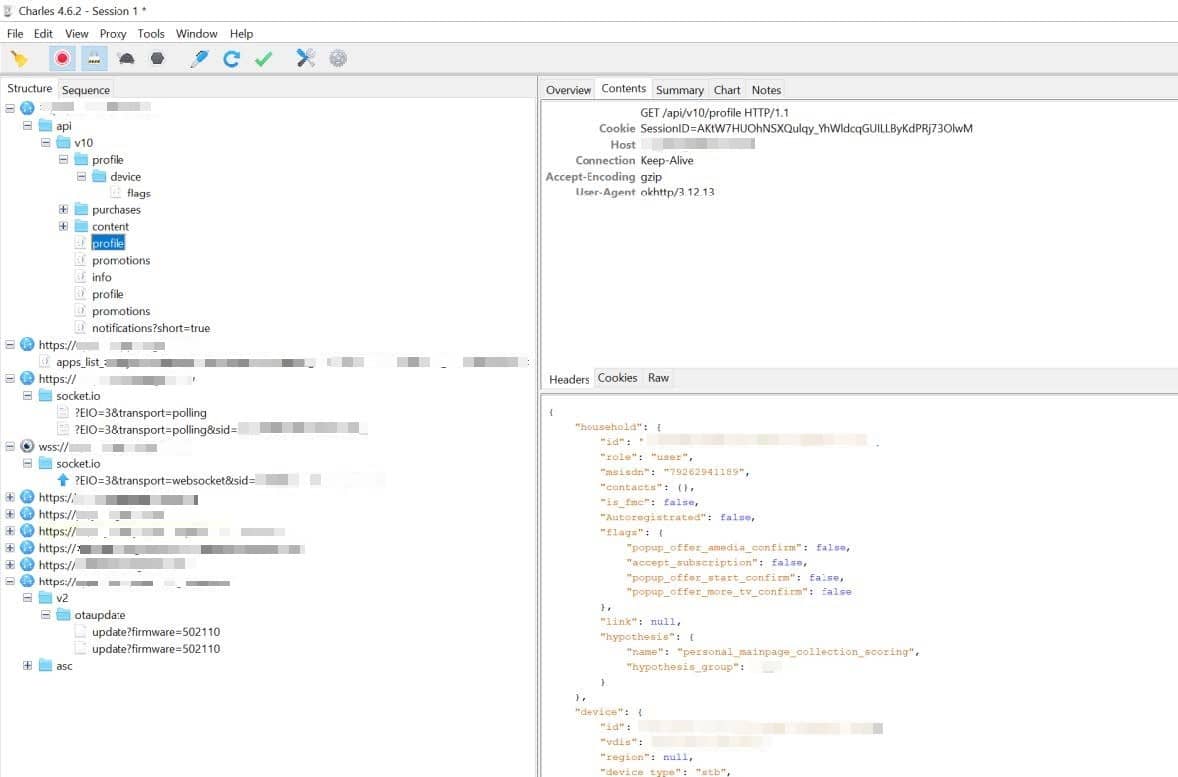The width and height of the screenshot is (1178, 777).
Task: Click Accept-Encoding gzip header row
Action: [603, 177]
